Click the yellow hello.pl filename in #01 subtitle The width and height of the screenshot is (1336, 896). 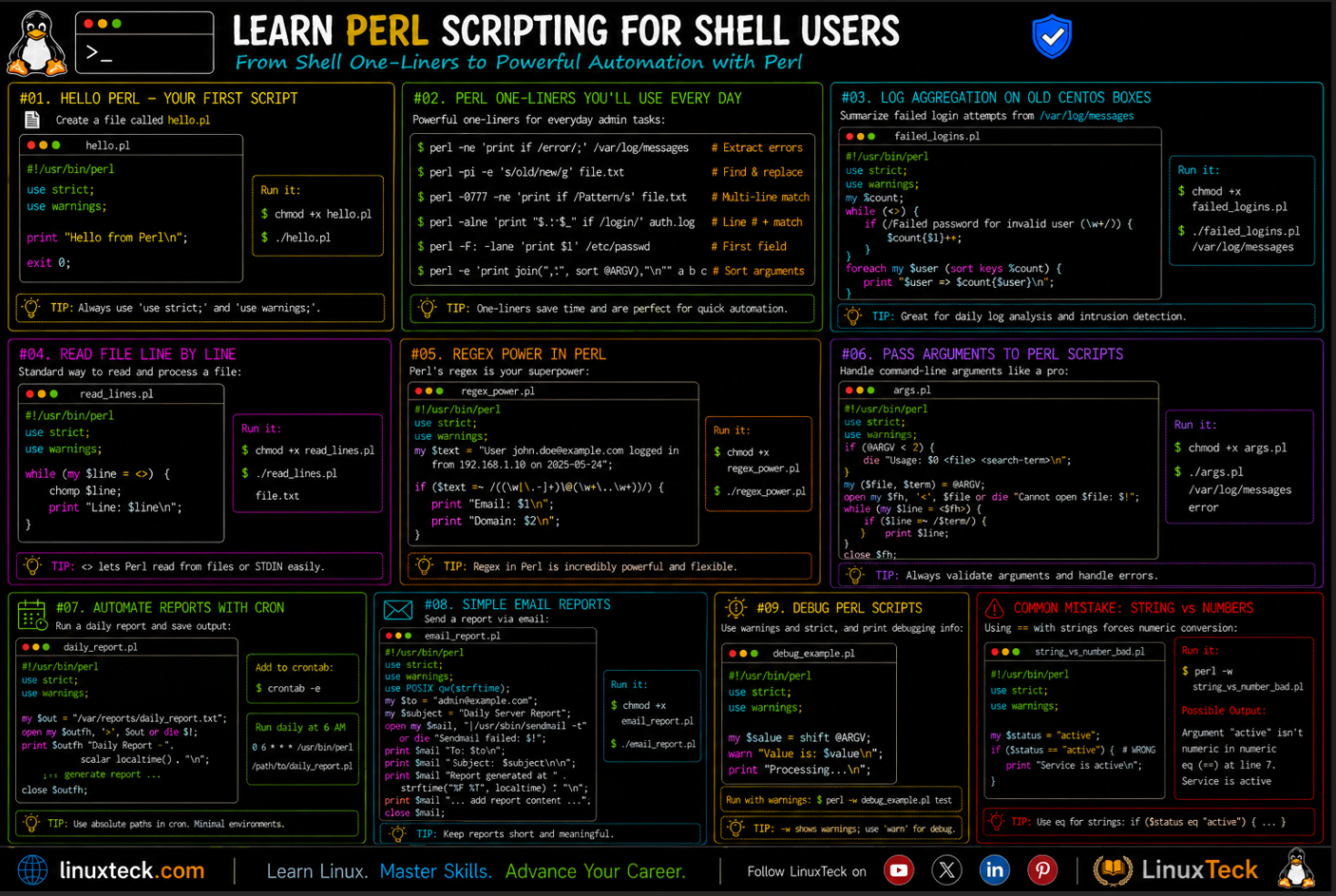[188, 120]
